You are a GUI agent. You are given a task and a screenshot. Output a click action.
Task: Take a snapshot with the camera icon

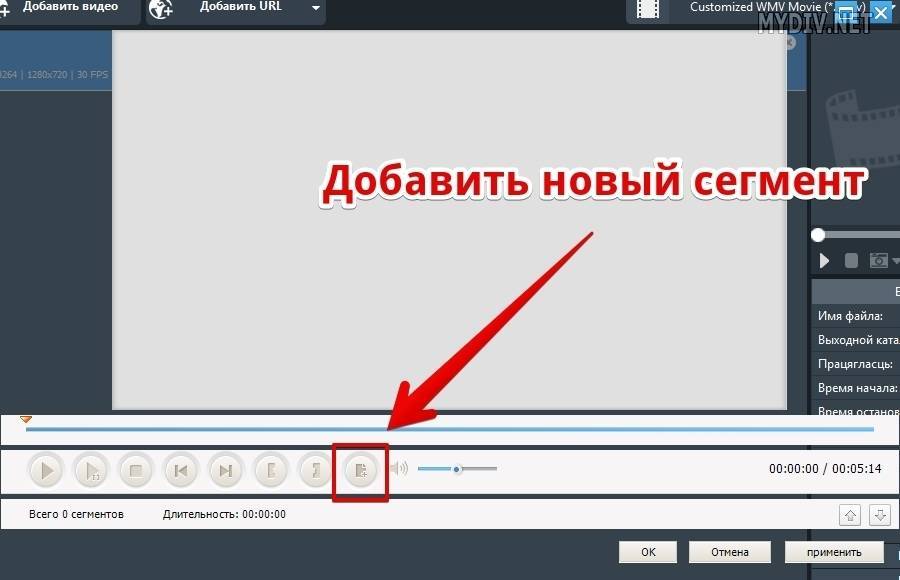pos(878,261)
